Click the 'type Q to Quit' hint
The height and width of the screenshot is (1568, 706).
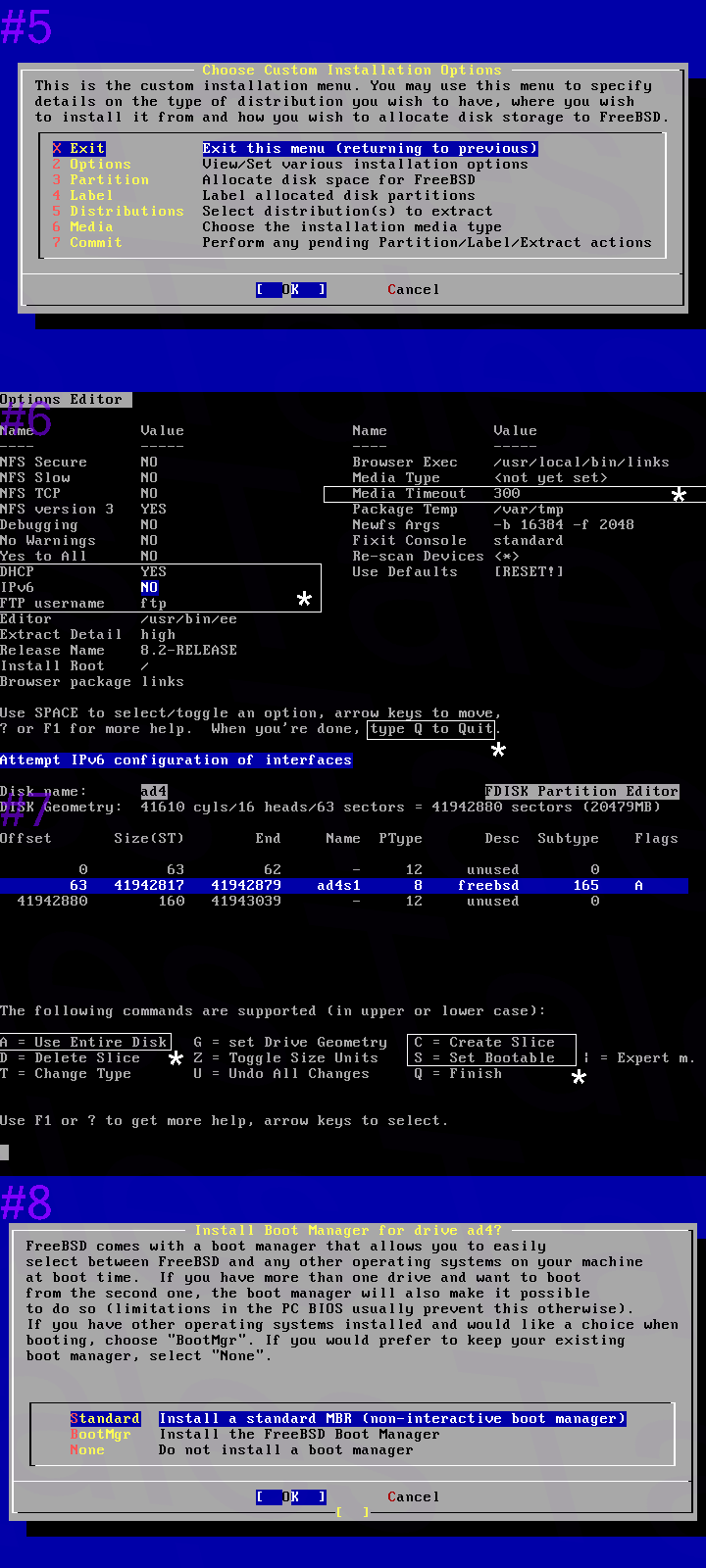pyautogui.click(x=431, y=729)
